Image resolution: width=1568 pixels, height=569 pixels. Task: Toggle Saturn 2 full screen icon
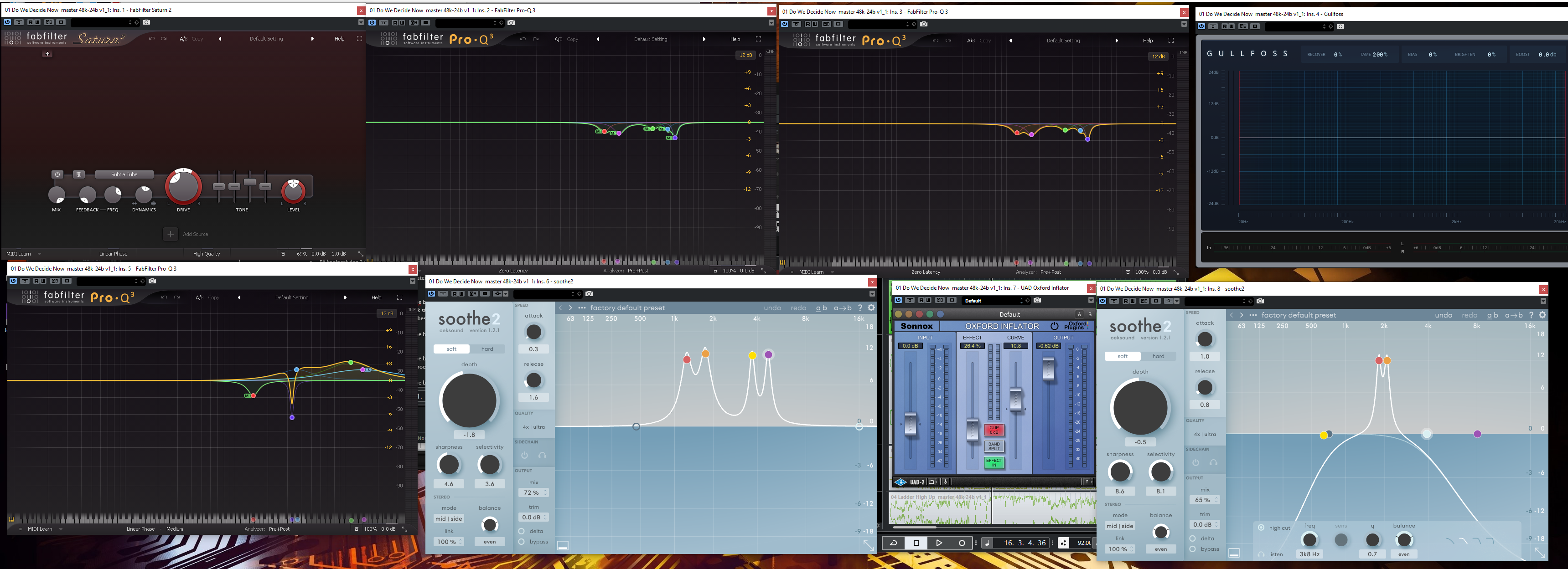point(359,39)
